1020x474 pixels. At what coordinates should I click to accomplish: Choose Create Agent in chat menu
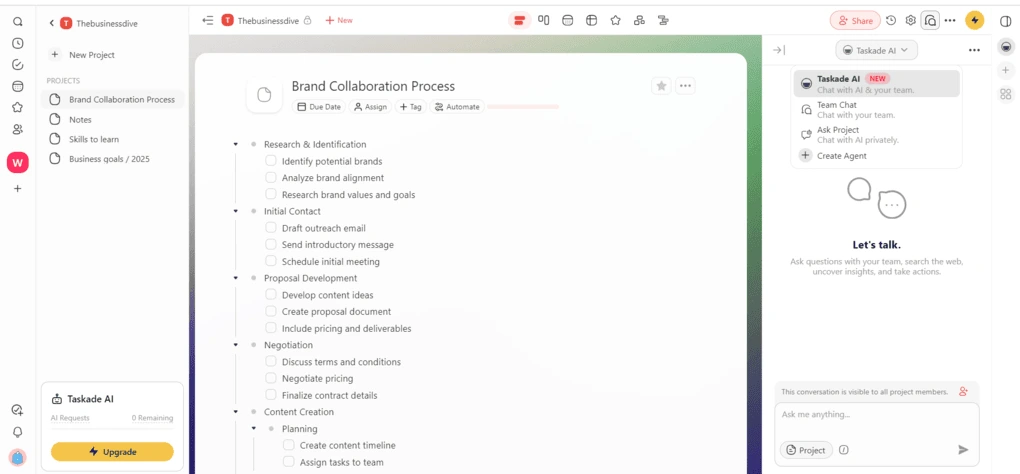(876, 155)
